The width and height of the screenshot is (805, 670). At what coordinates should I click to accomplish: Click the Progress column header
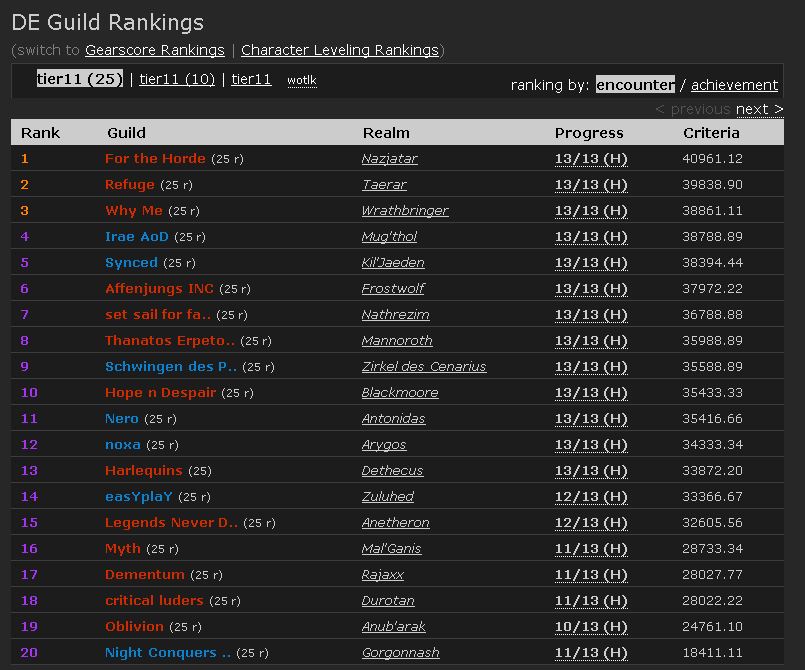click(589, 133)
